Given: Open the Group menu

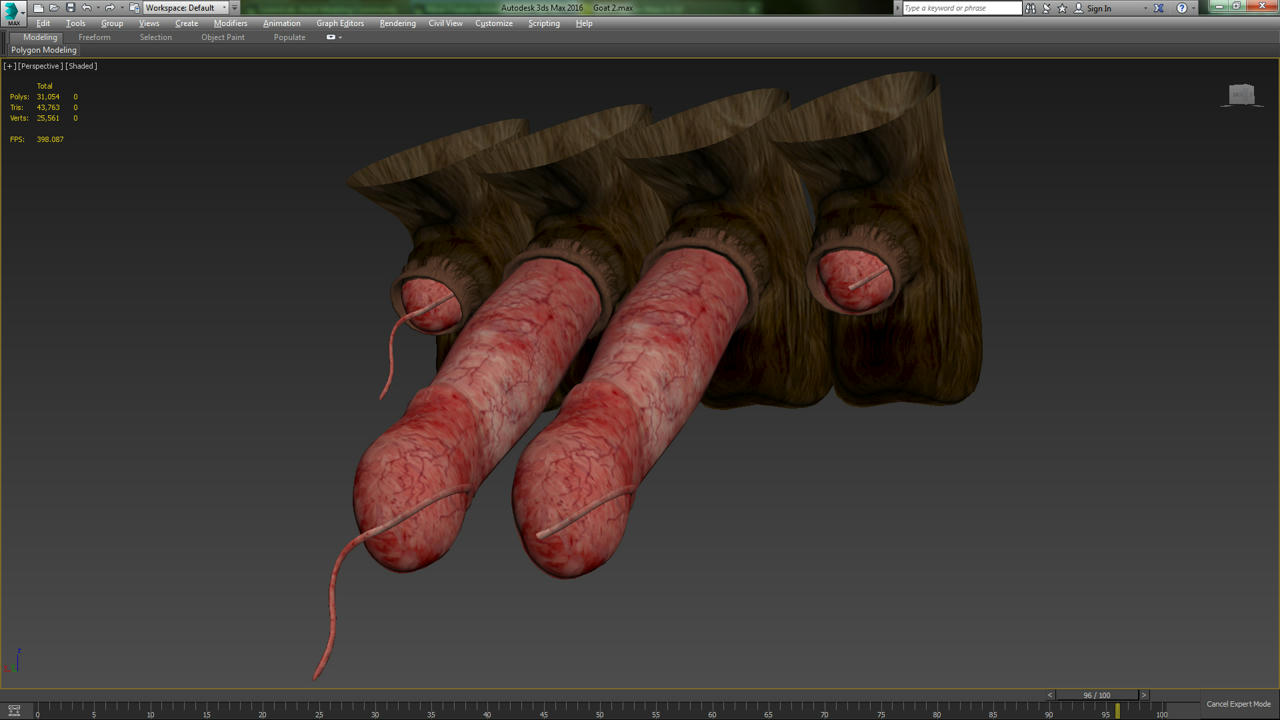Looking at the screenshot, I should (112, 23).
